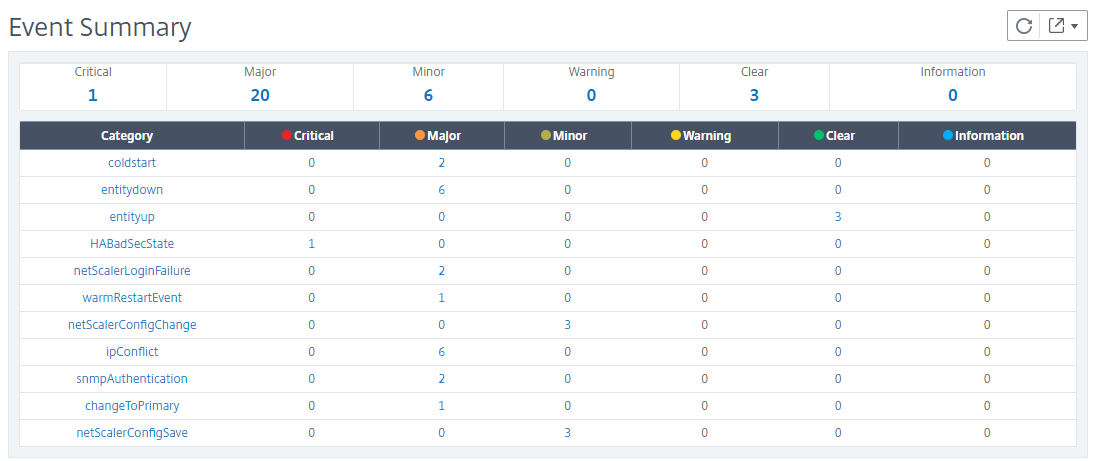Open the snmpAuthentication category

pos(132,379)
